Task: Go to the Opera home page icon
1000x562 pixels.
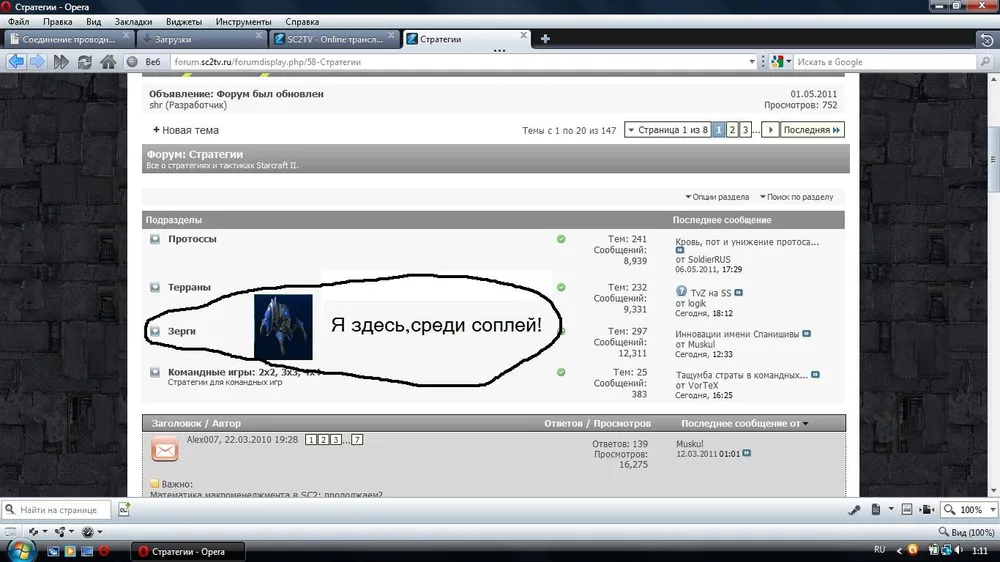Action: click(109, 62)
